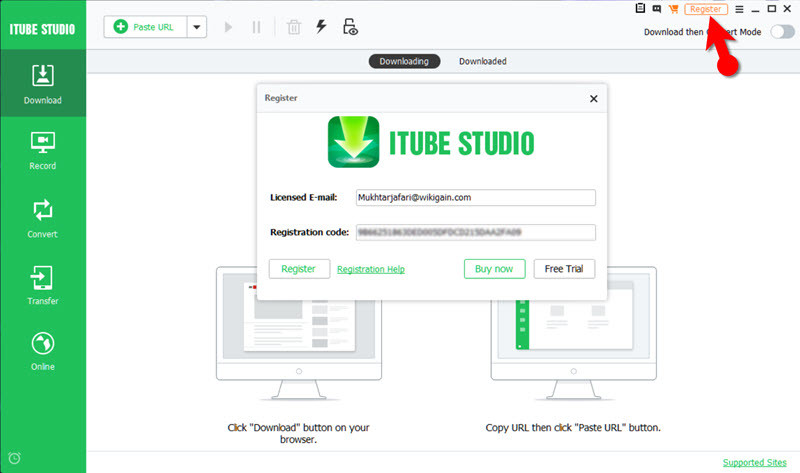800x473 pixels.
Task: Click the 'Click Download button on your browser' text
Action: tap(298, 433)
